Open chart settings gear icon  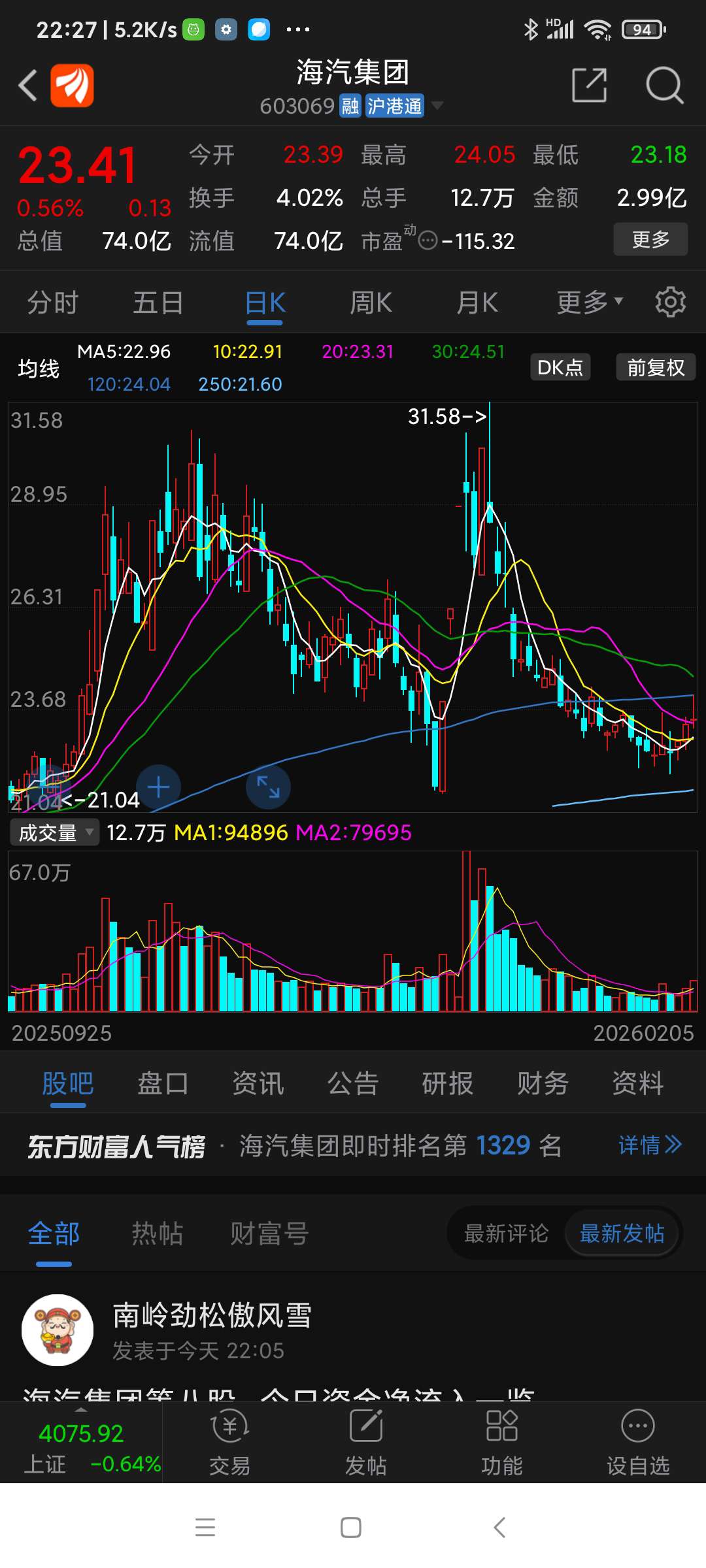[671, 302]
